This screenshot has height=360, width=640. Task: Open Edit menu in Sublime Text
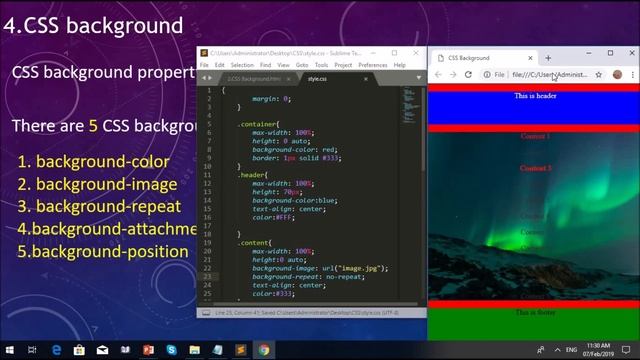point(220,65)
